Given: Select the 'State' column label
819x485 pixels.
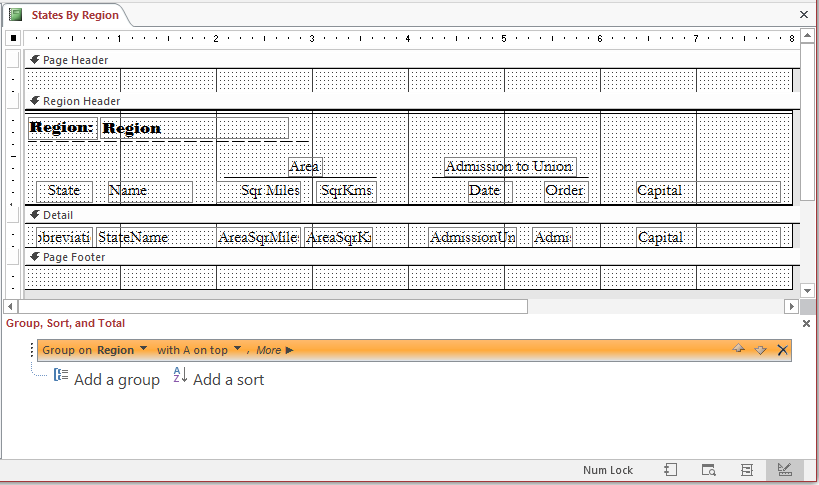Looking at the screenshot, I should tap(64, 191).
